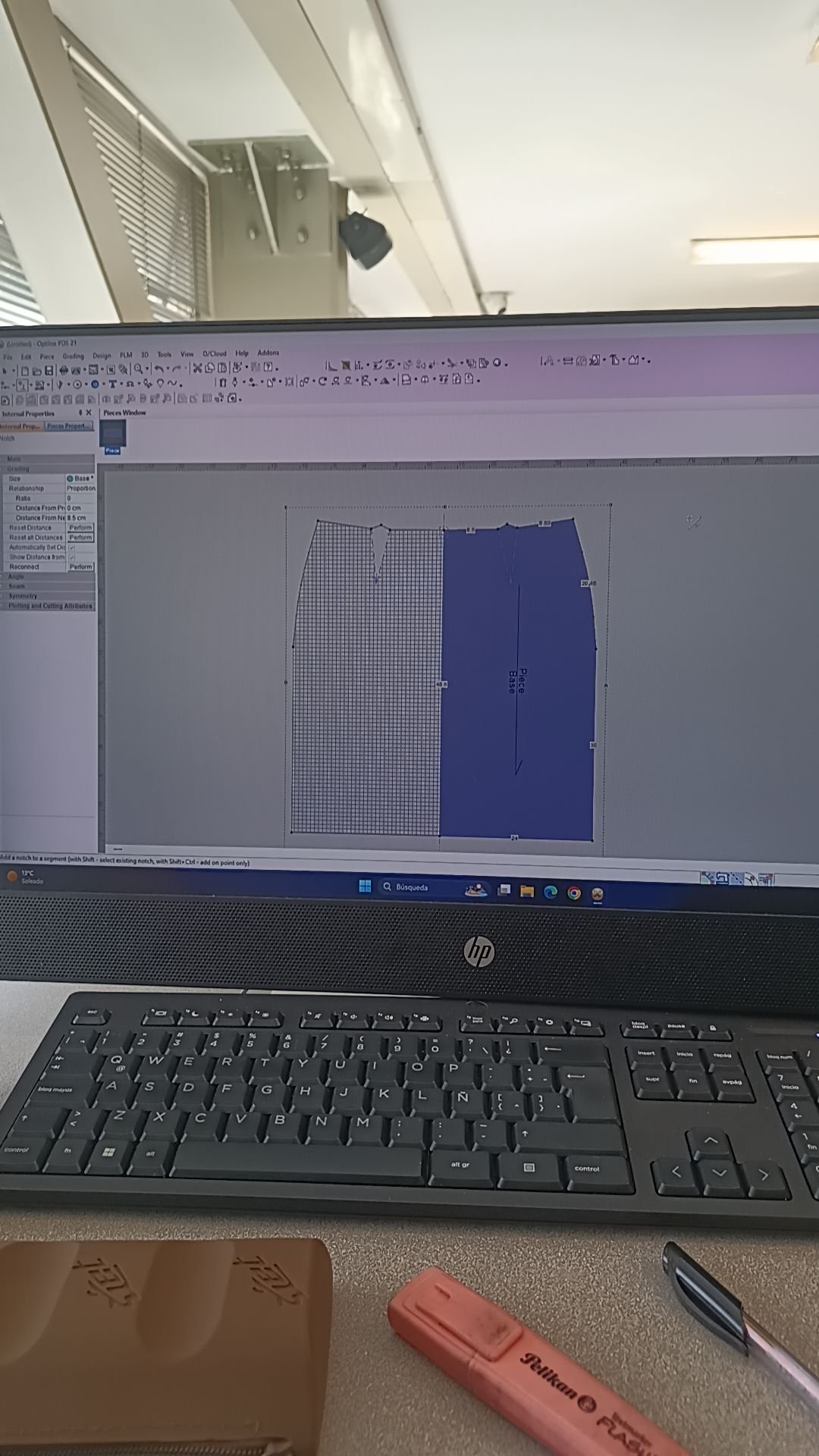This screenshot has height=1456, width=819.
Task: Click the rotate piece toolbar icon
Action: (322, 381)
